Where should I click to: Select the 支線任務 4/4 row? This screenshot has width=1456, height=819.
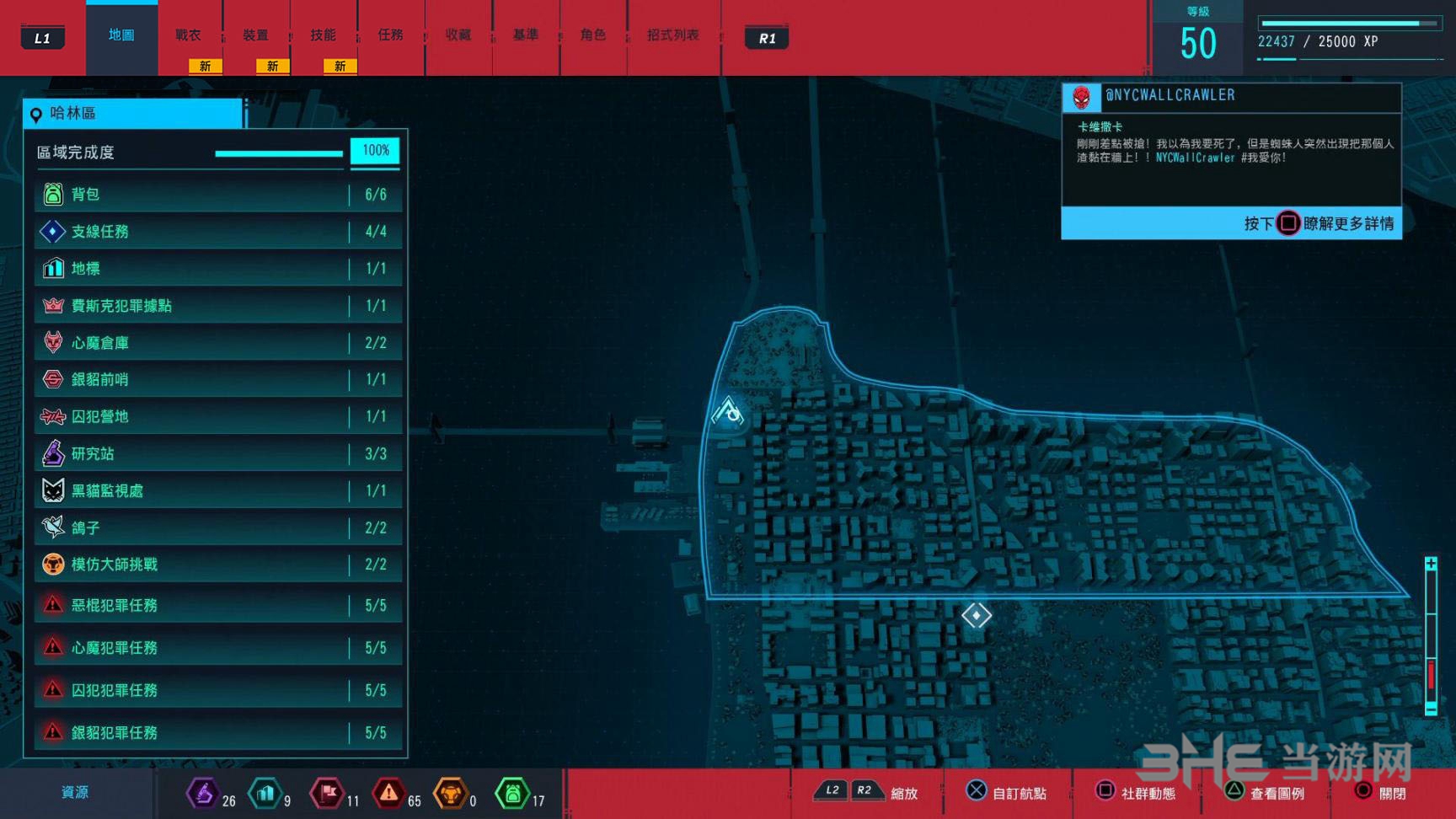pos(218,231)
